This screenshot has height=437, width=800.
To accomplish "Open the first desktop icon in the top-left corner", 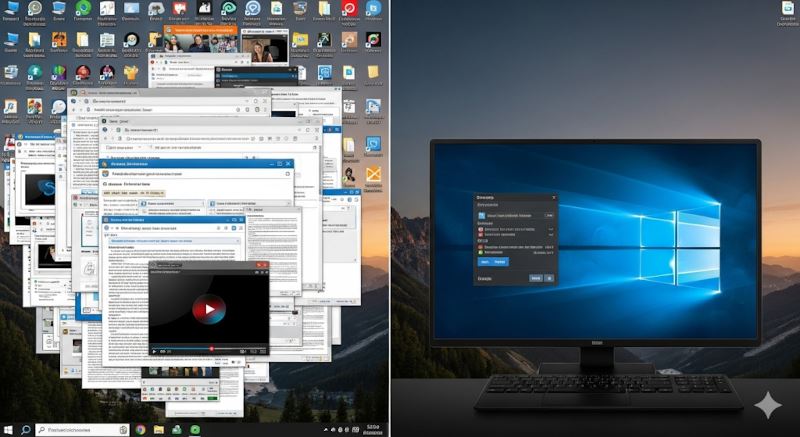I will pyautogui.click(x=11, y=11).
